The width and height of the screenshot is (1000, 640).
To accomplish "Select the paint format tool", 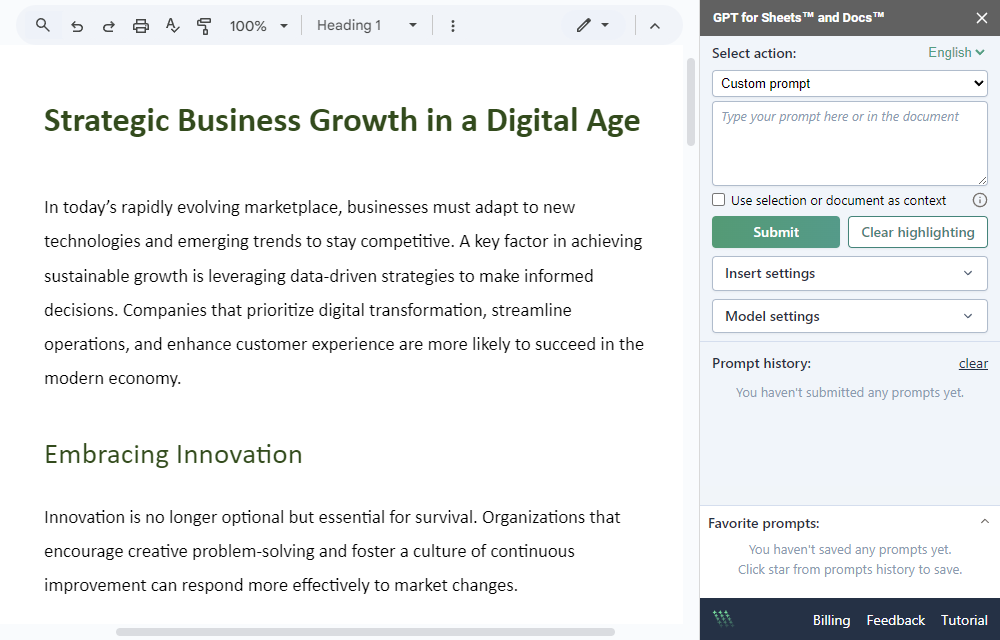I will (203, 24).
